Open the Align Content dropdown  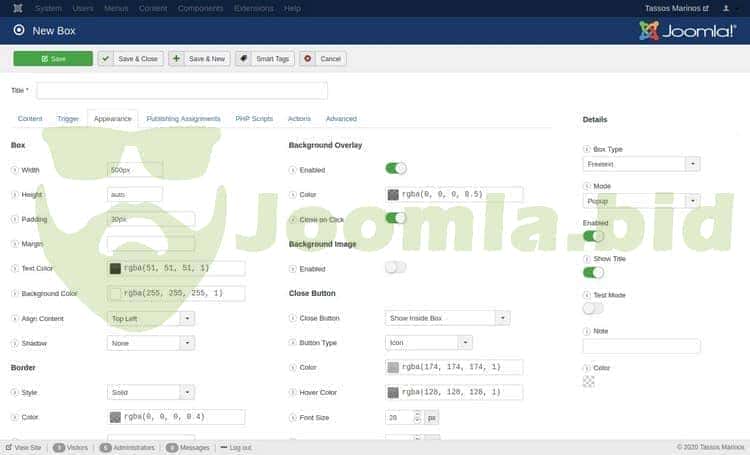coord(150,318)
